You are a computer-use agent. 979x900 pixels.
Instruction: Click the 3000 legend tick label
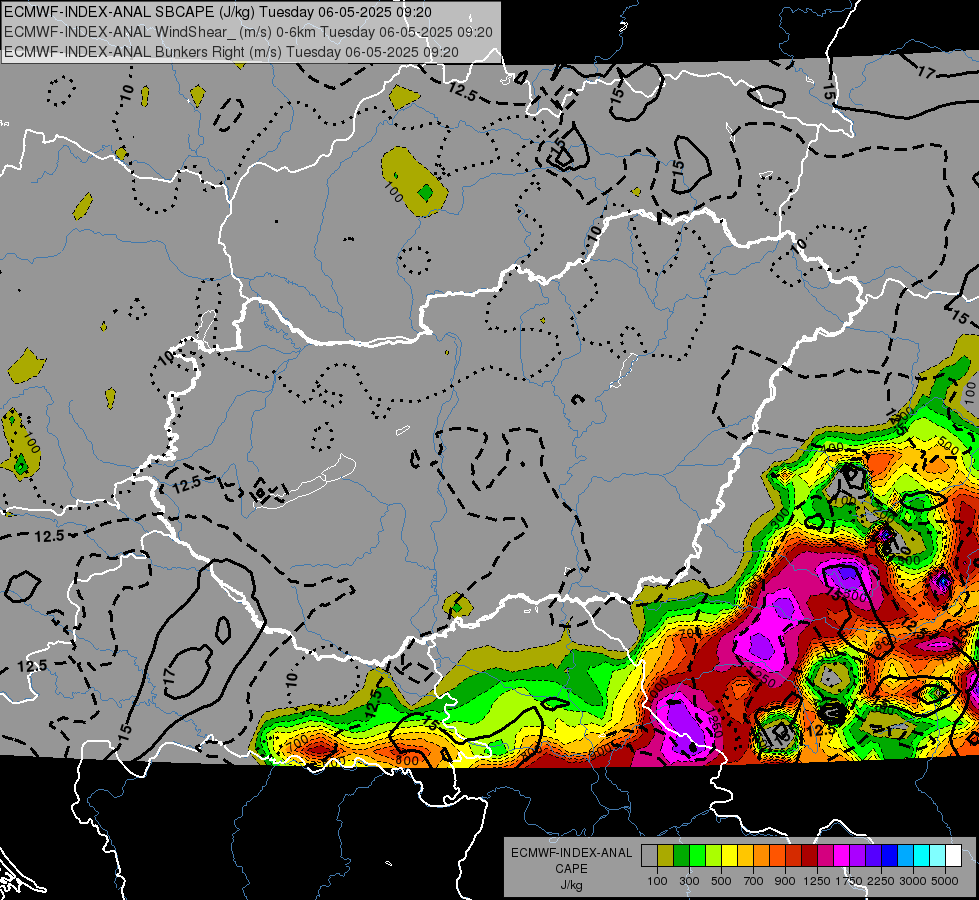point(913,881)
